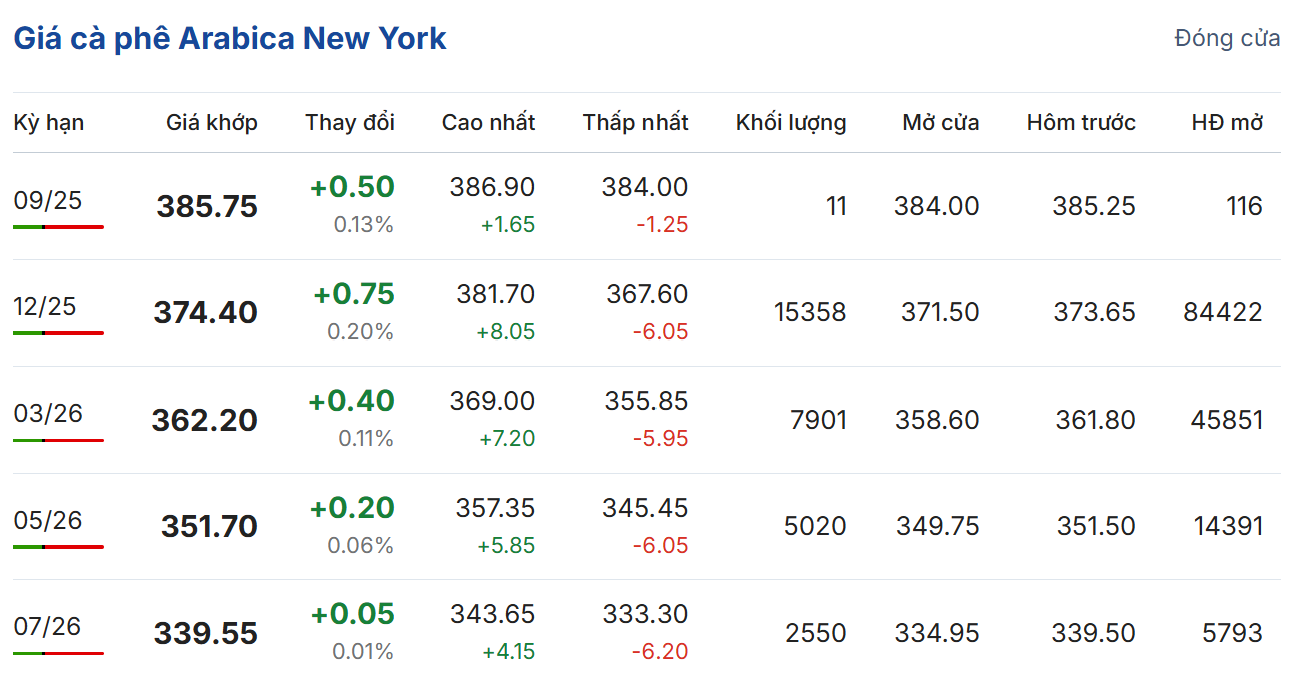Click the 84422 open interest value
This screenshot has height=678, width=1306.
1222,312
